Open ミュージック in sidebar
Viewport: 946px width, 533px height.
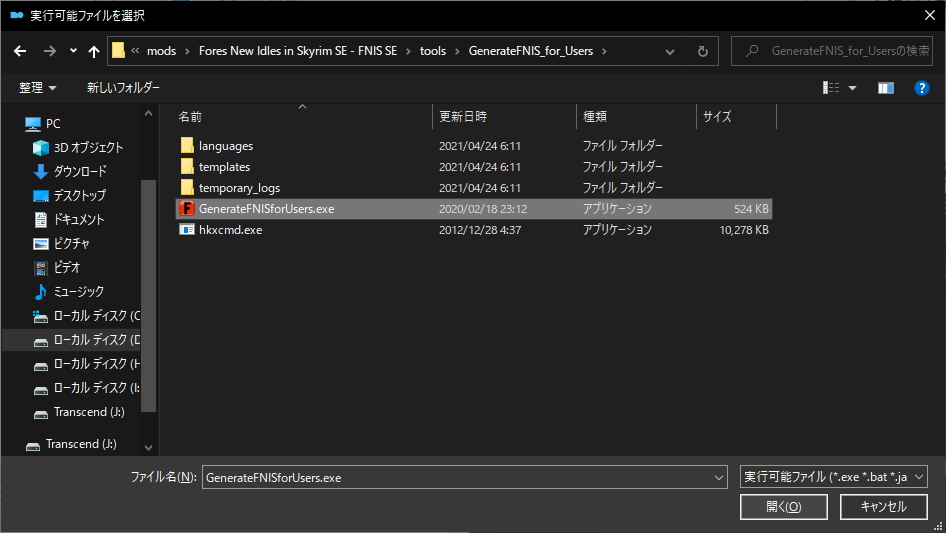pyautogui.click(x=78, y=292)
